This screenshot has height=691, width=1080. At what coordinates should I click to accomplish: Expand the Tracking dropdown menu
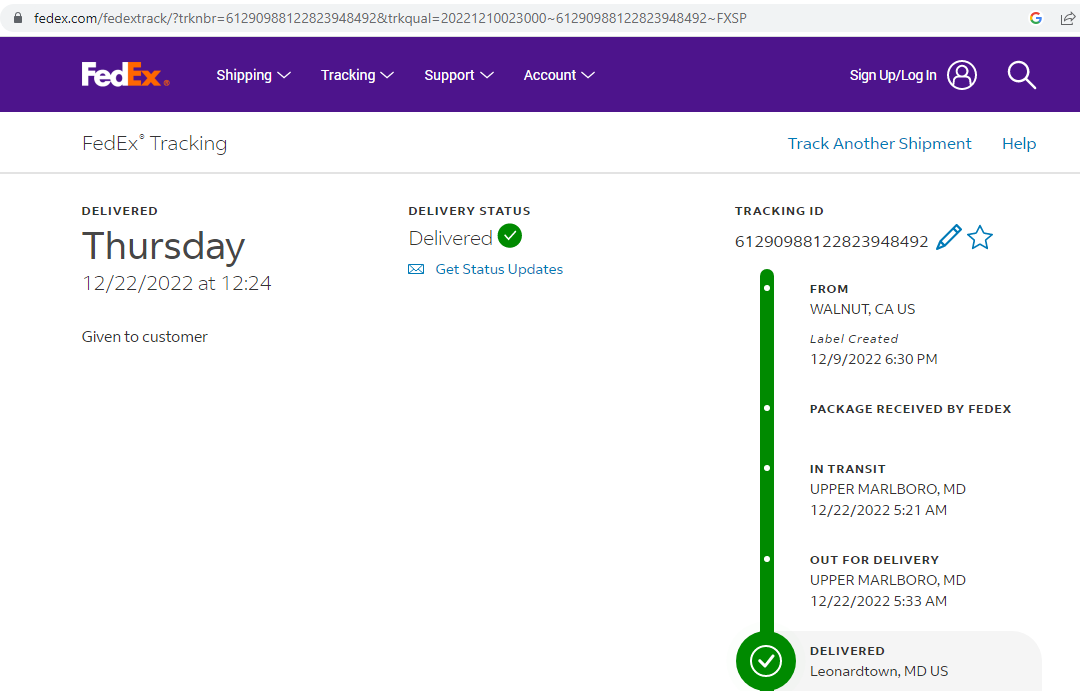(x=357, y=75)
